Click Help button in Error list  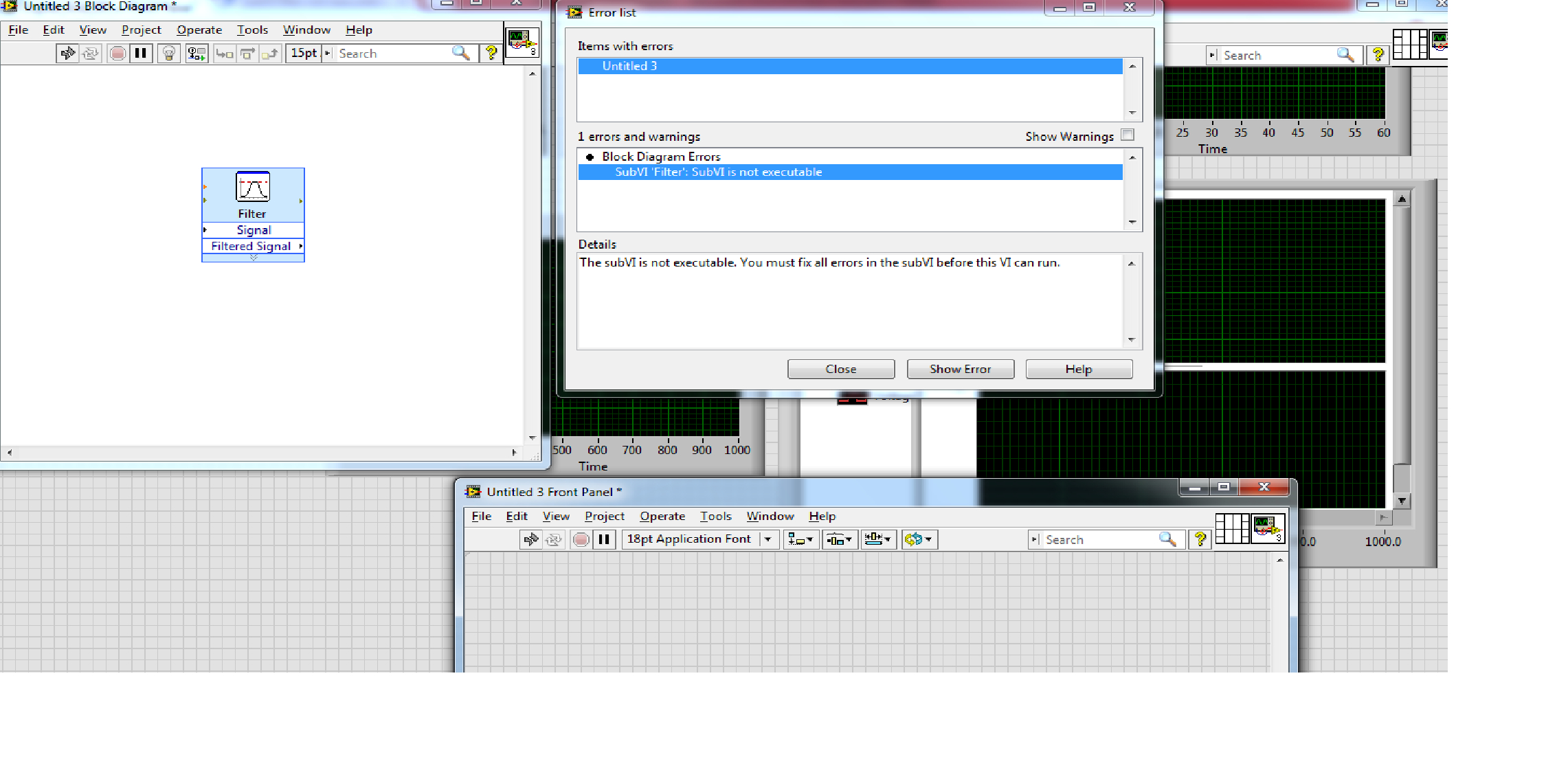click(x=1079, y=369)
